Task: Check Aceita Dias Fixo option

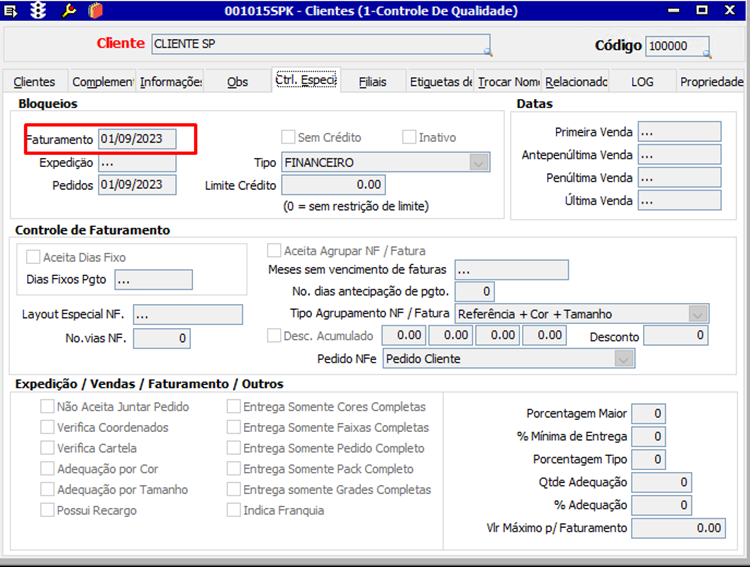Action: coord(33,257)
